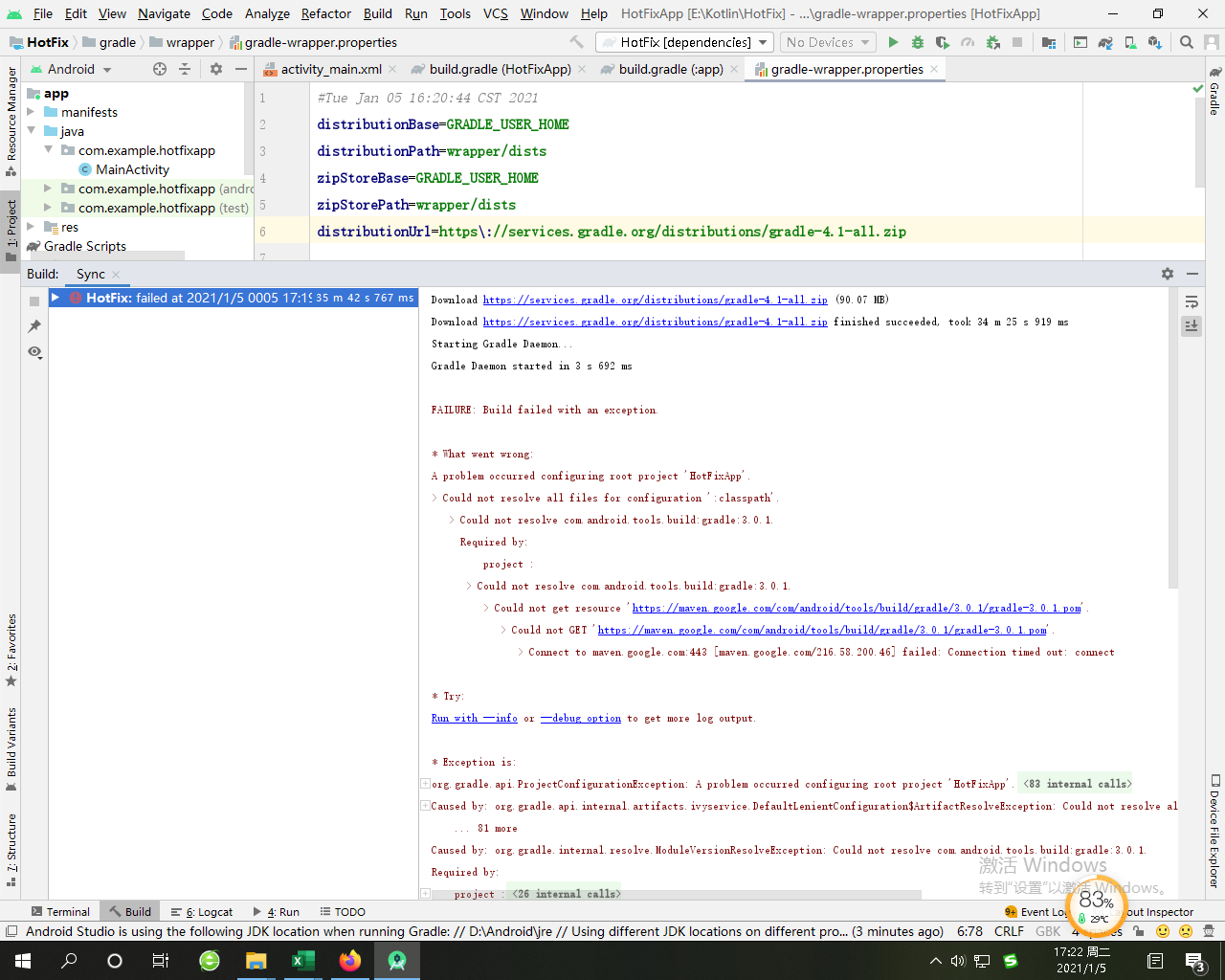Open Device File Explorer side tab
Viewport: 1225px width, 980px height.
(1214, 831)
